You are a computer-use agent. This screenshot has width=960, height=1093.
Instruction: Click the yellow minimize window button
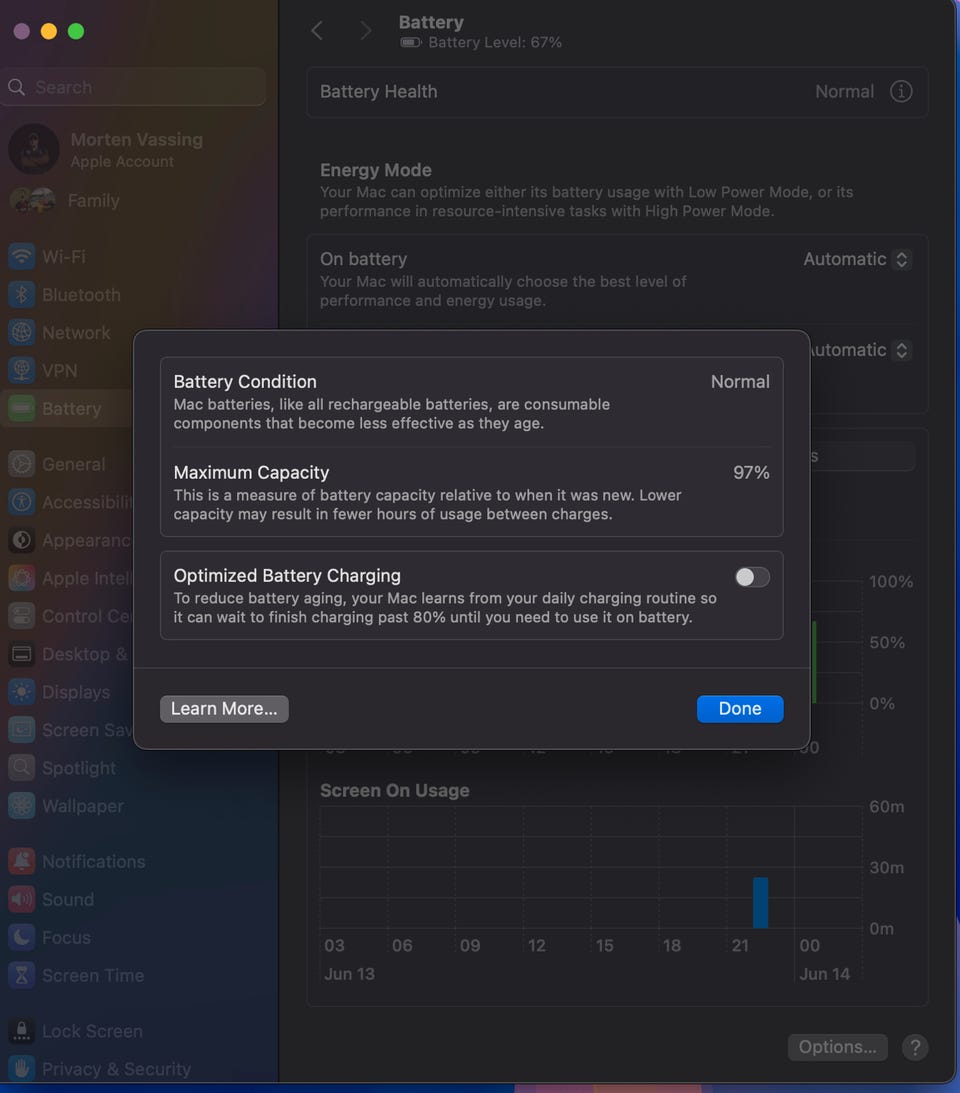(49, 31)
